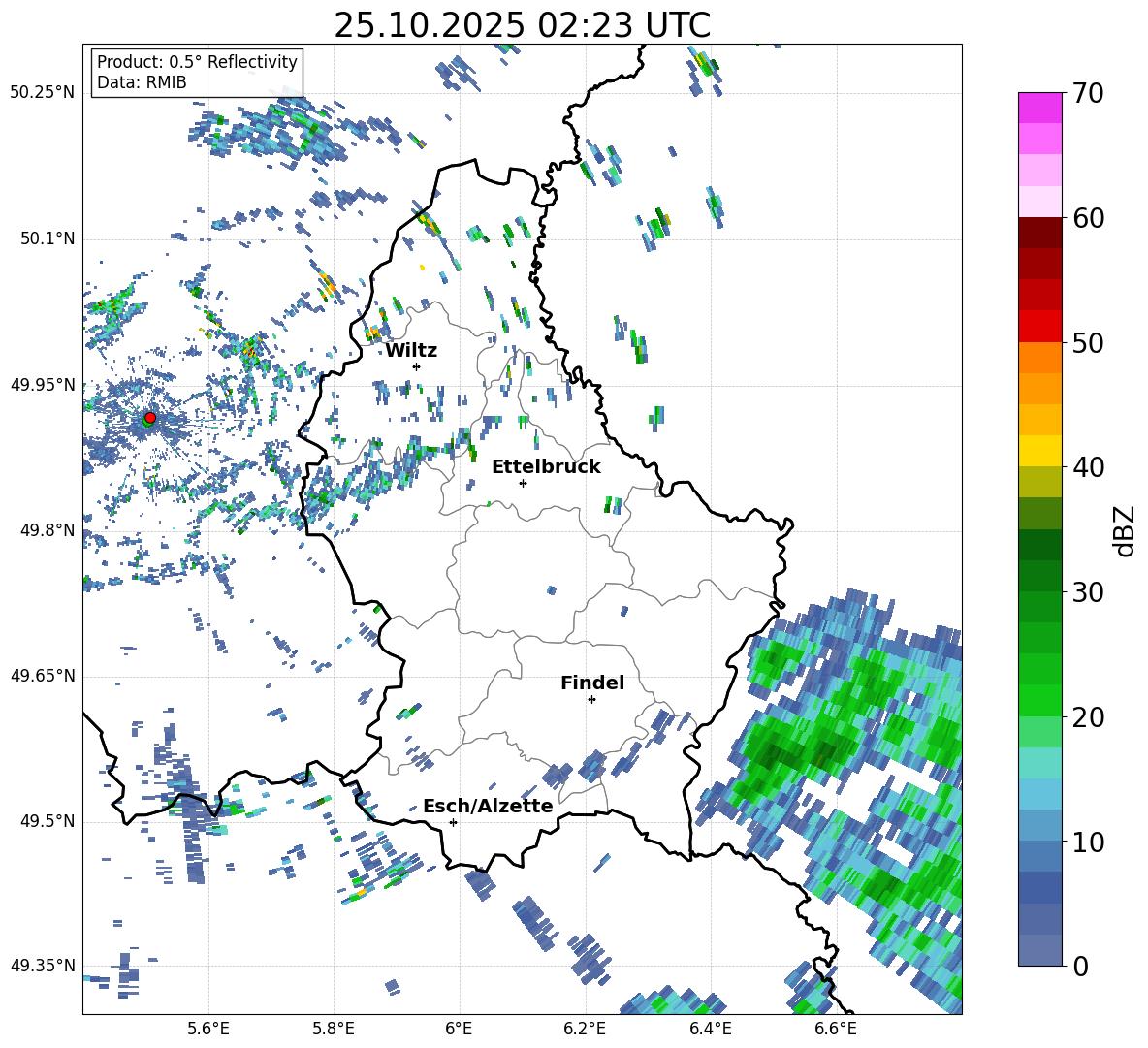Click the 6.4°E longitude label
1148x1048 pixels.
coord(710,1029)
